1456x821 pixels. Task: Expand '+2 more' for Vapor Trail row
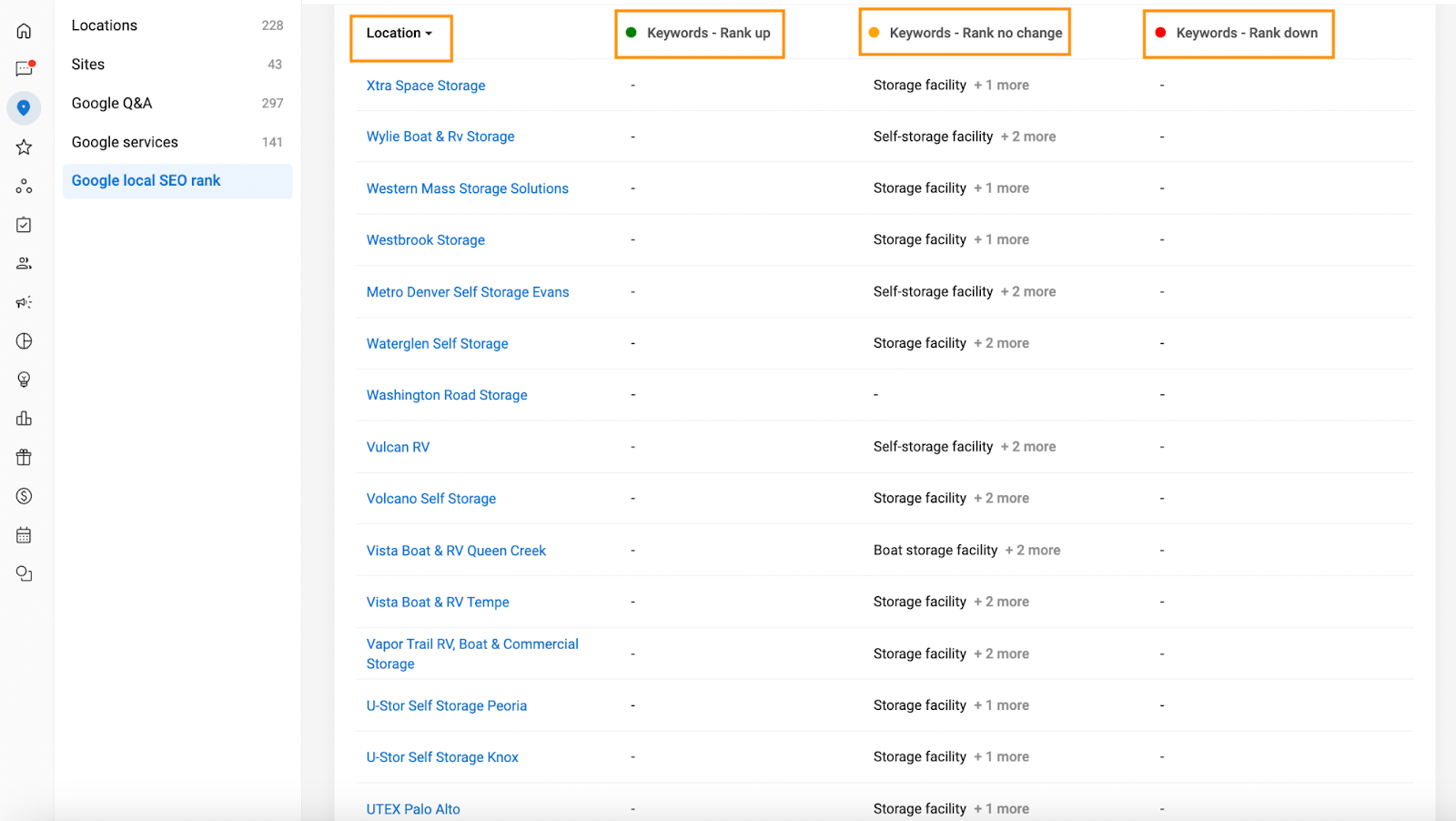pyautogui.click(x=1002, y=654)
